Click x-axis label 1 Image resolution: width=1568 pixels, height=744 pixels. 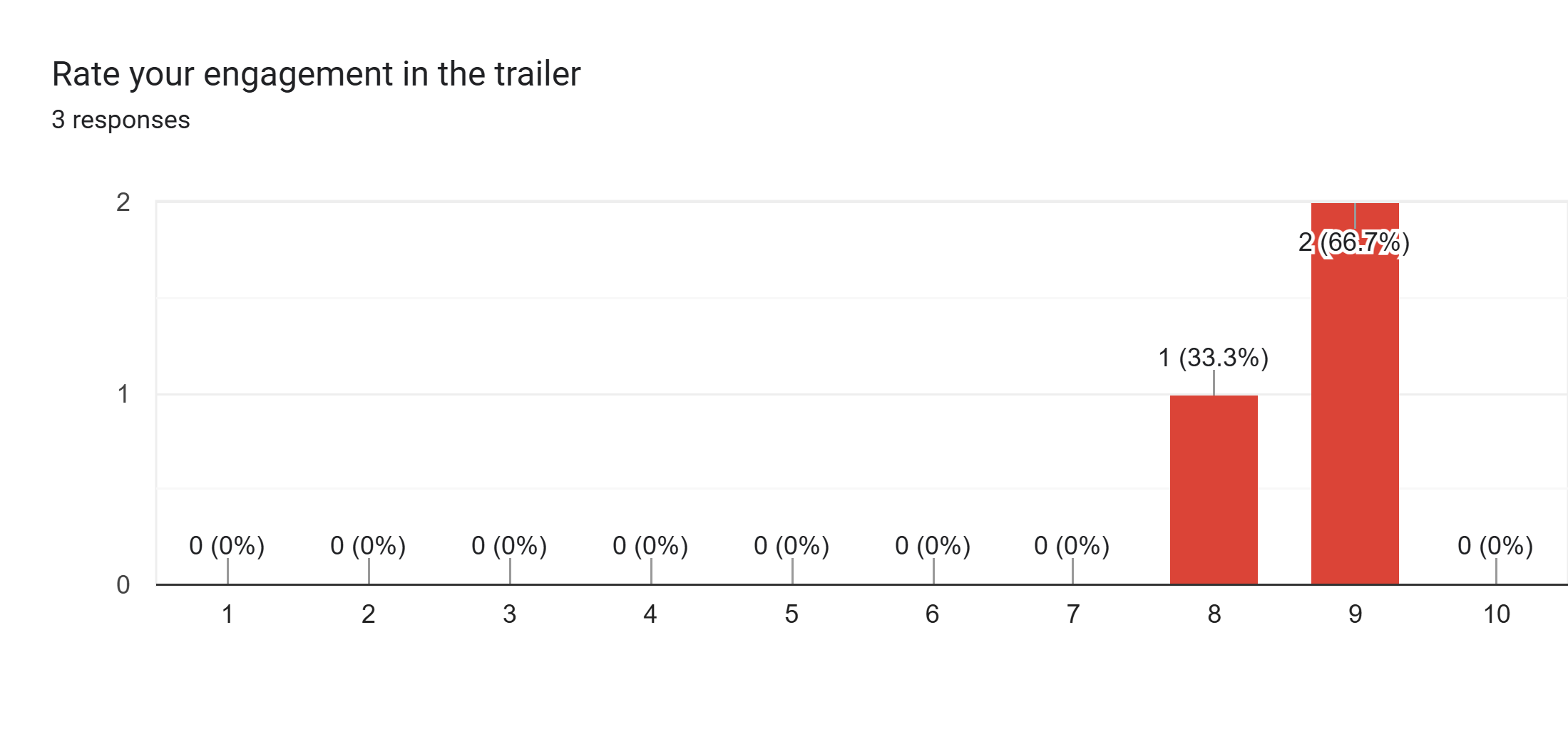(227, 614)
